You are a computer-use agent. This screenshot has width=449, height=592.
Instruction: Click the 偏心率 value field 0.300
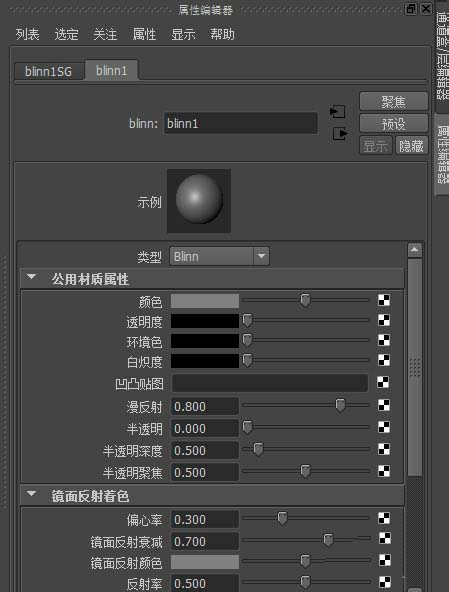pyautogui.click(x=205, y=520)
